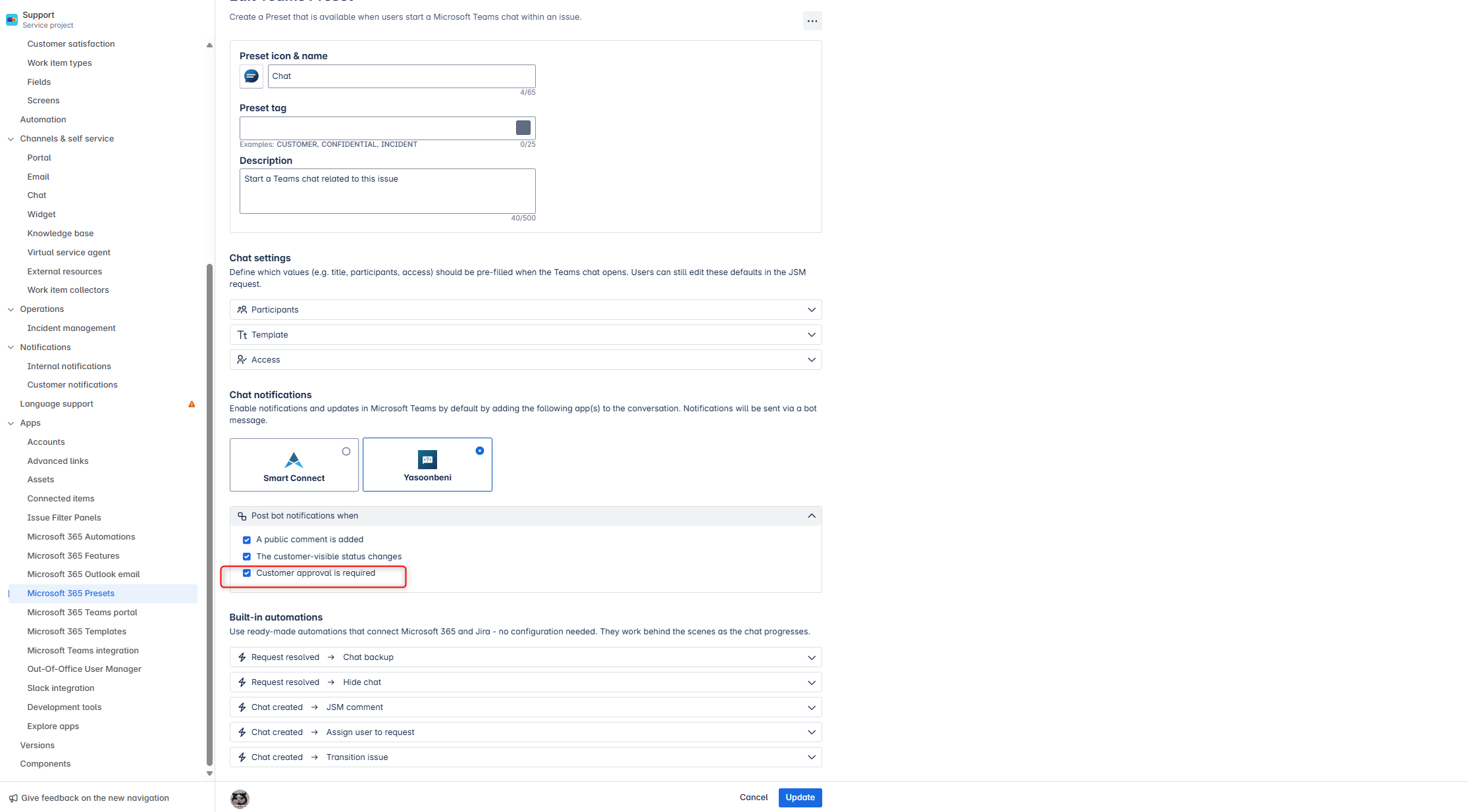Click the user avatar at bottom
1468x812 pixels.
click(240, 798)
